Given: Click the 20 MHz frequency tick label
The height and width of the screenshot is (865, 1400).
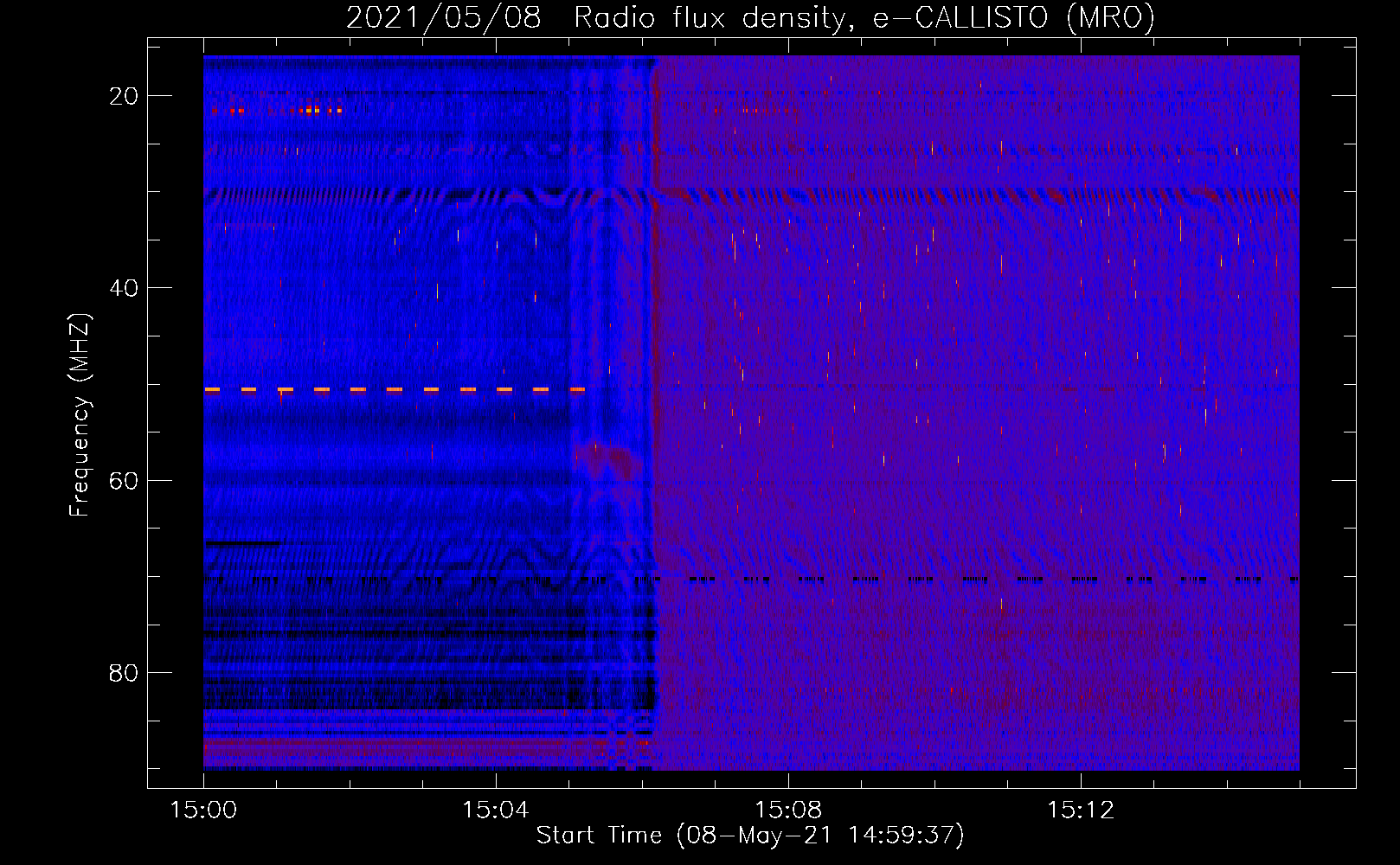Looking at the screenshot, I should pos(124,96).
